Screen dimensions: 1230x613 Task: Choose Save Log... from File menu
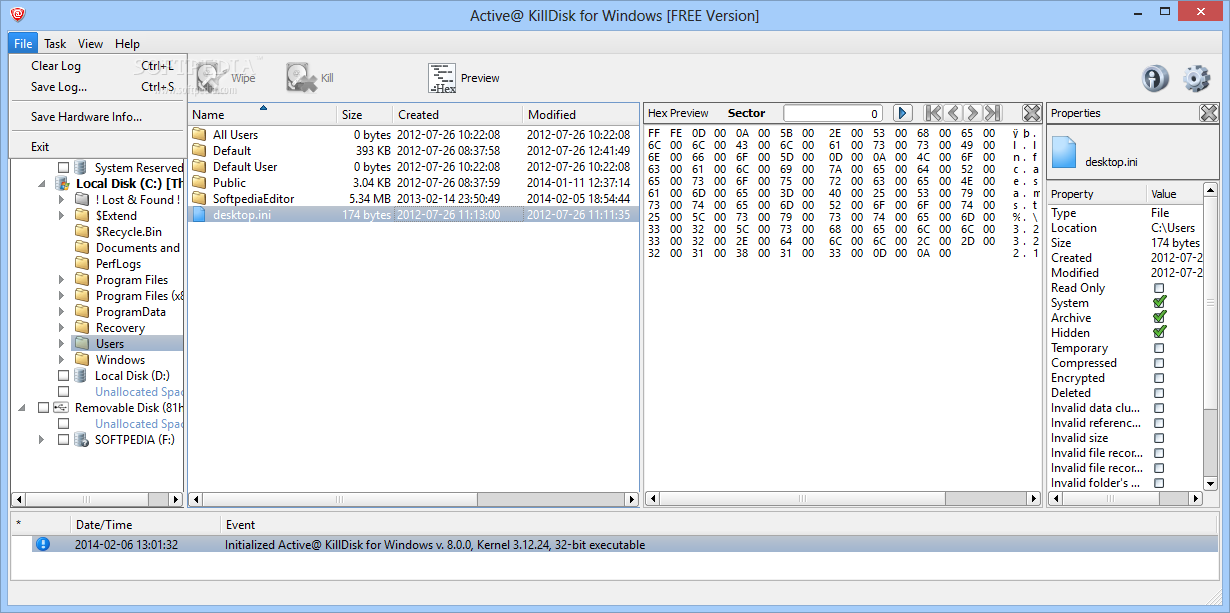pyautogui.click(x=97, y=87)
